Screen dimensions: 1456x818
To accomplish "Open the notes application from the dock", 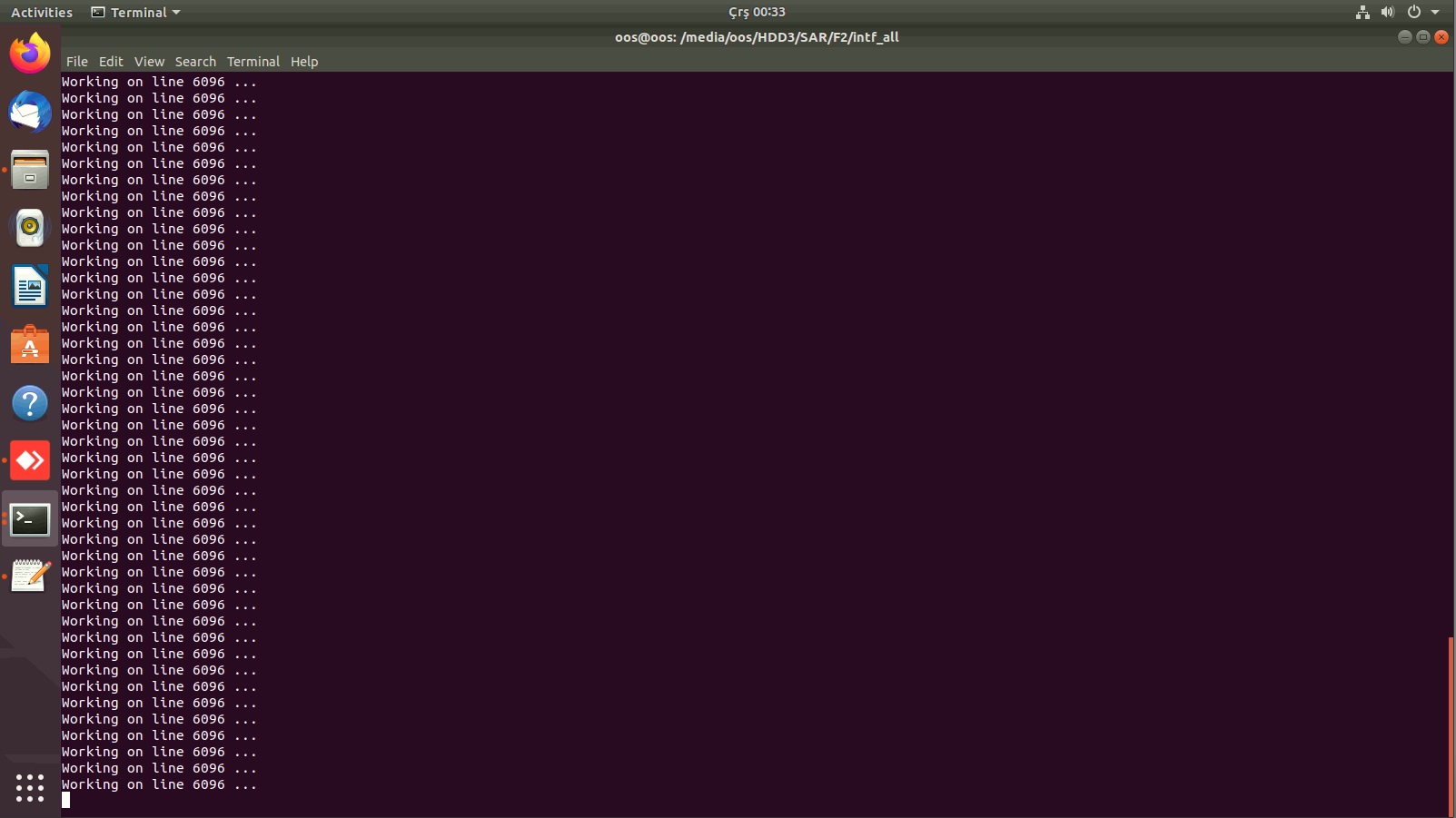I will point(30,575).
